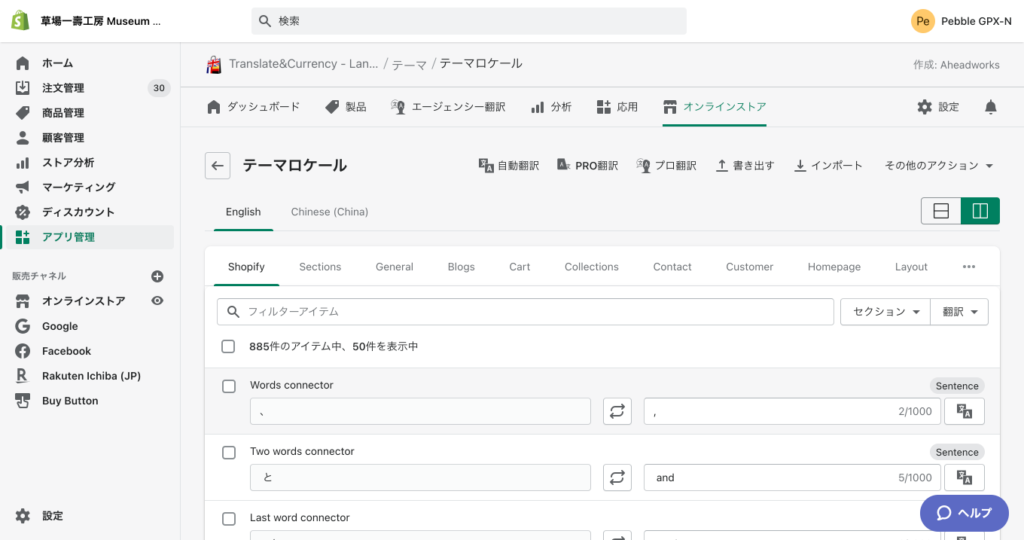Image resolution: width=1024 pixels, height=540 pixels.
Task: Click the ヘルプ help button
Action: 963,513
